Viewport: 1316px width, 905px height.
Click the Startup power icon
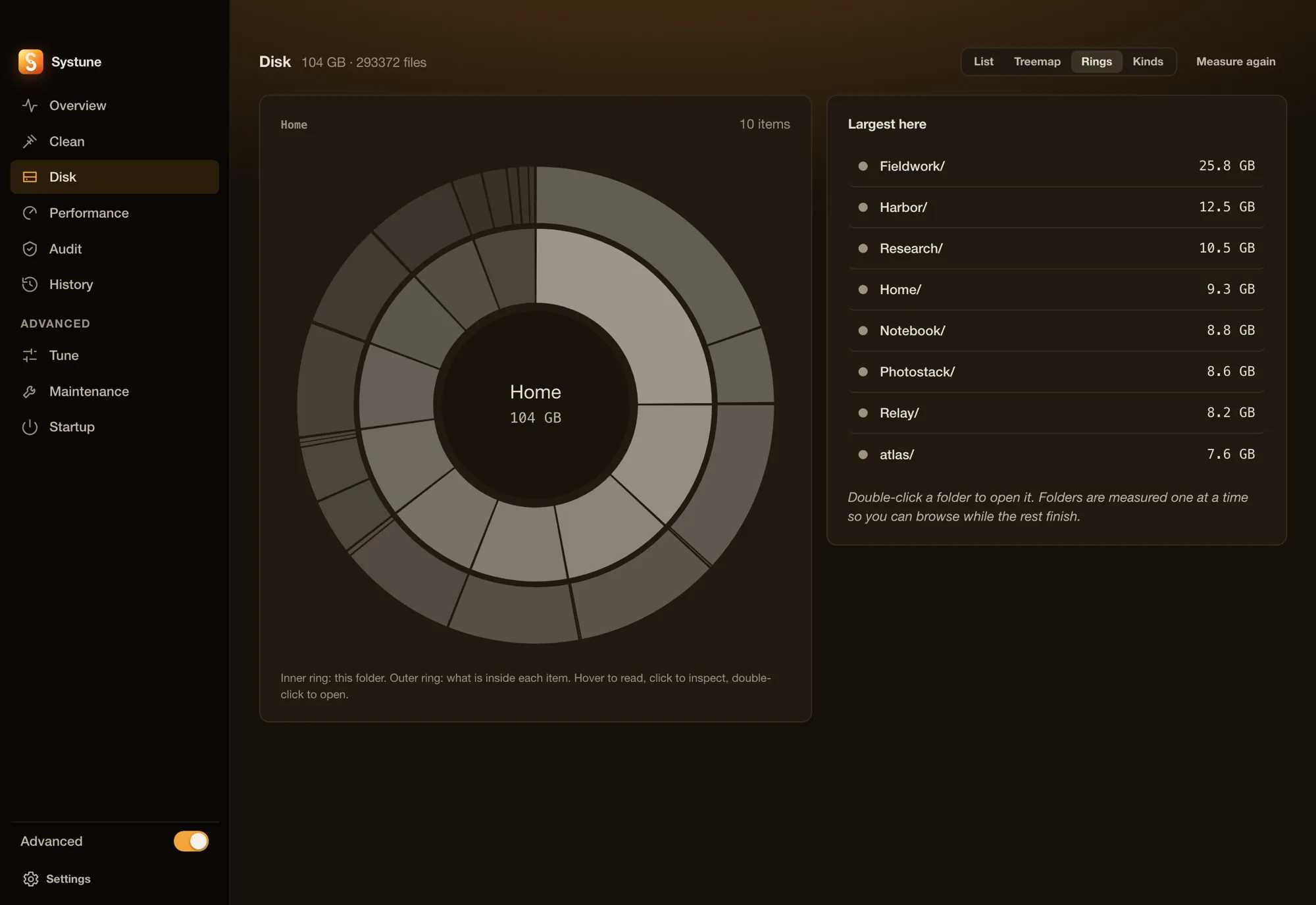[x=30, y=427]
